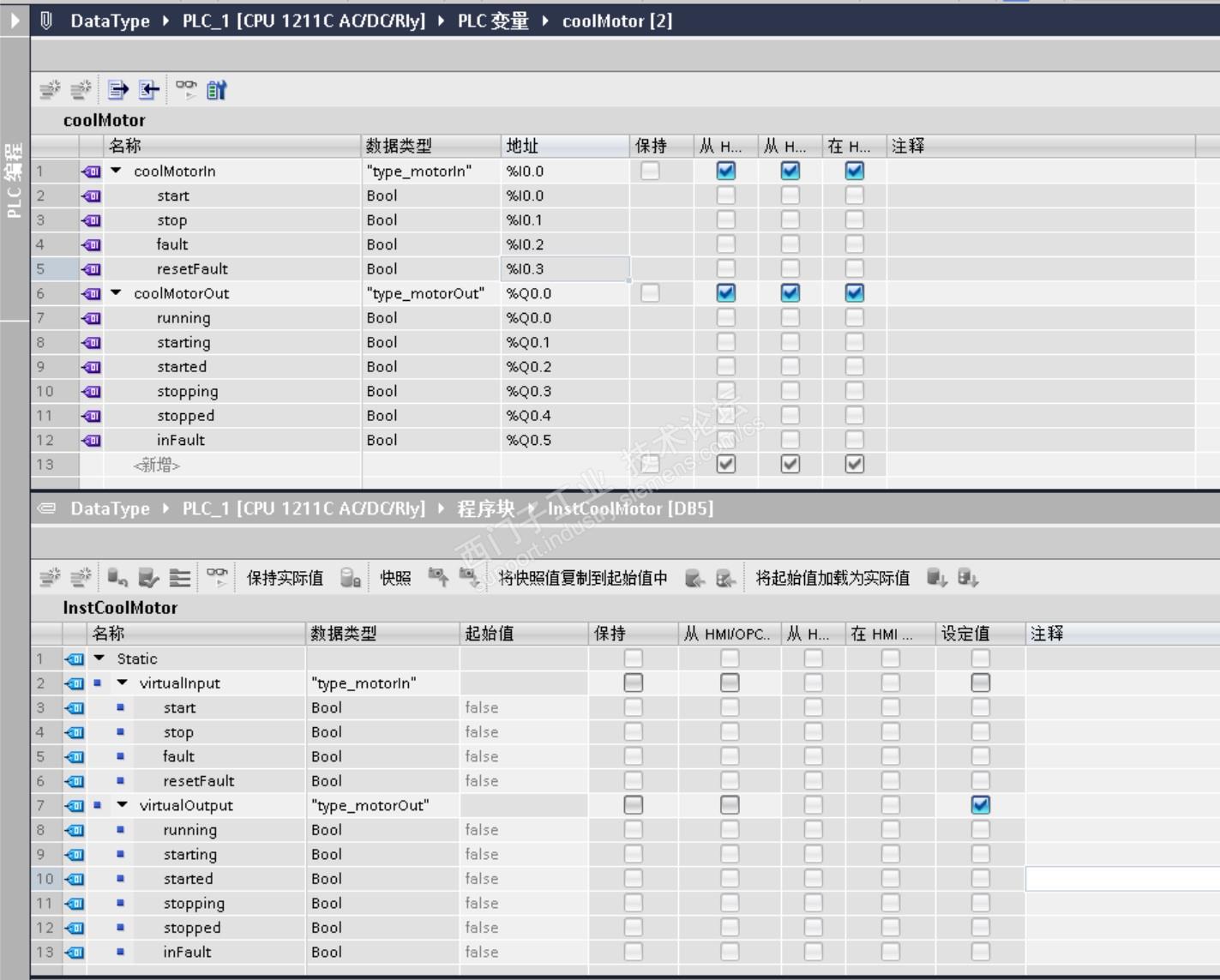The width and height of the screenshot is (1220, 980).
Task: Click the second snapshot icon after 快照
Action: [469, 577]
